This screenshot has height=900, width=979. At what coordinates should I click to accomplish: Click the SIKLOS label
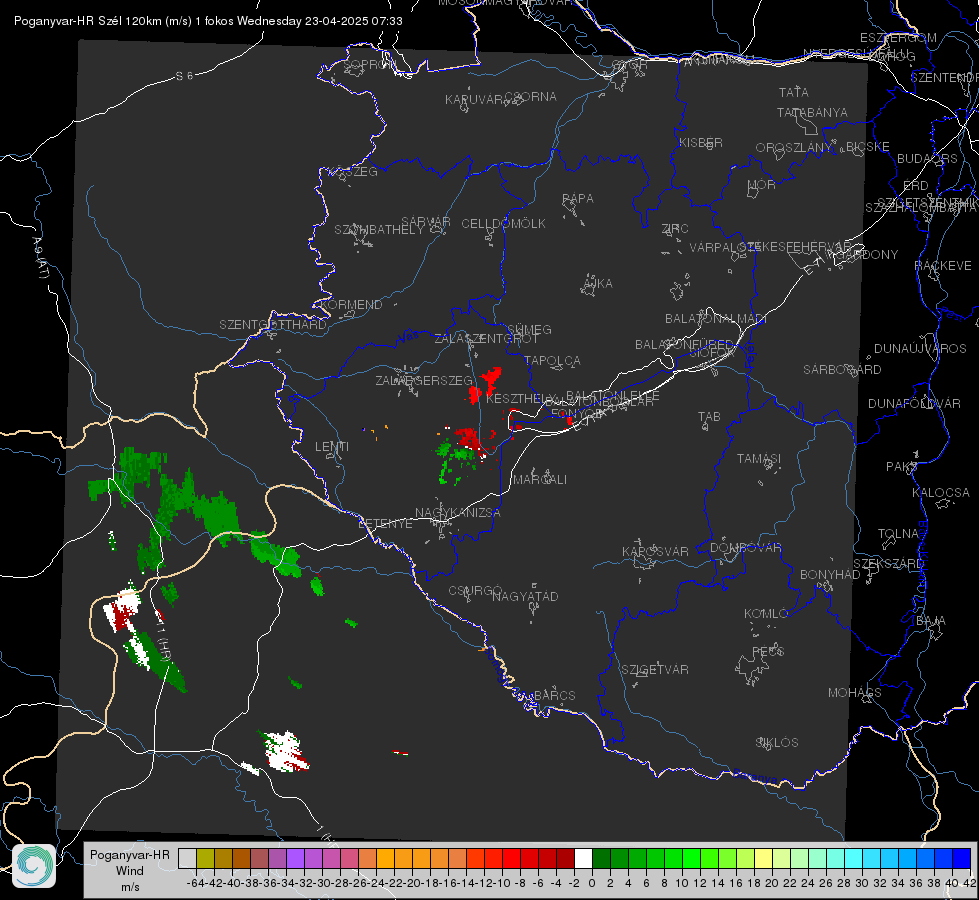[777, 743]
